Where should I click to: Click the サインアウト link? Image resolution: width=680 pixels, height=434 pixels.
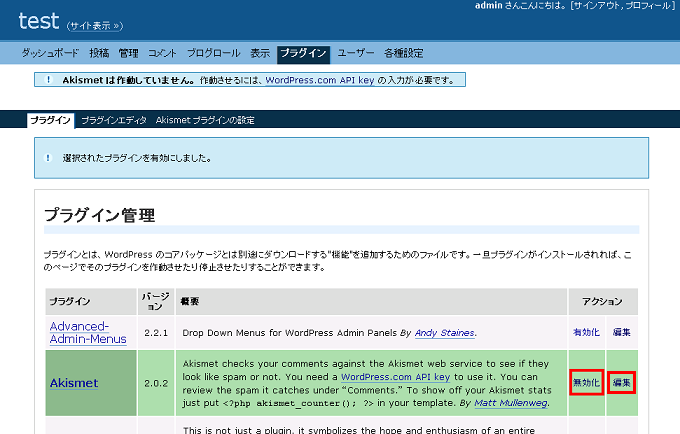click(597, 6)
